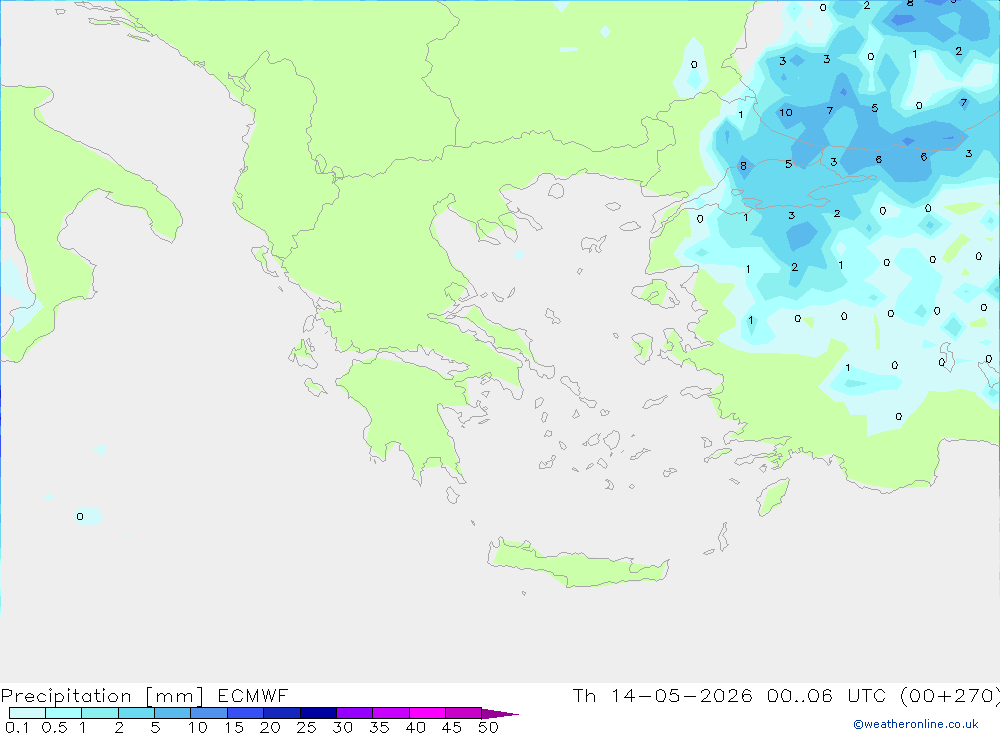
Task: Click the "35" legend scale label
Action: point(379,727)
